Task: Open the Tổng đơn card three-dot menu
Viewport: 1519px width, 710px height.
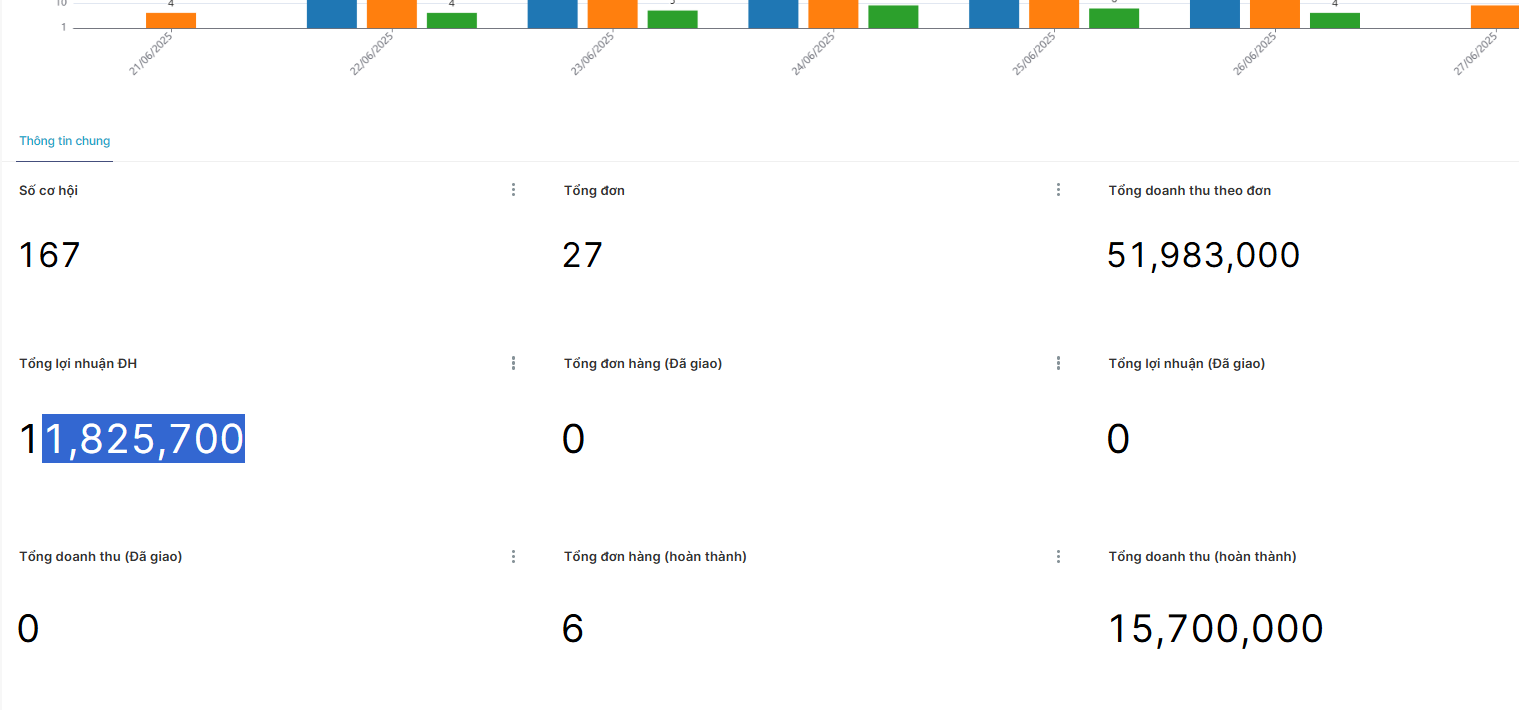Action: coord(1058,190)
